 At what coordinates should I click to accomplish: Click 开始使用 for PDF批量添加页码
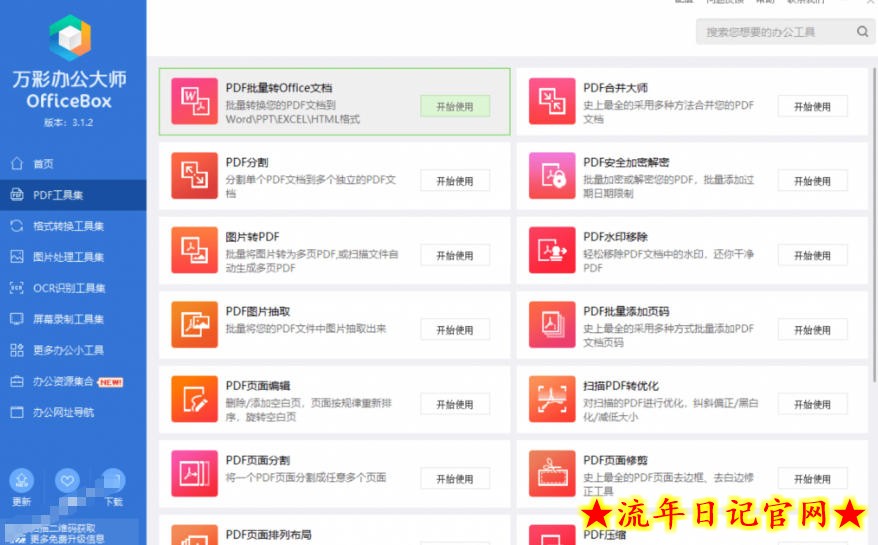click(x=812, y=330)
